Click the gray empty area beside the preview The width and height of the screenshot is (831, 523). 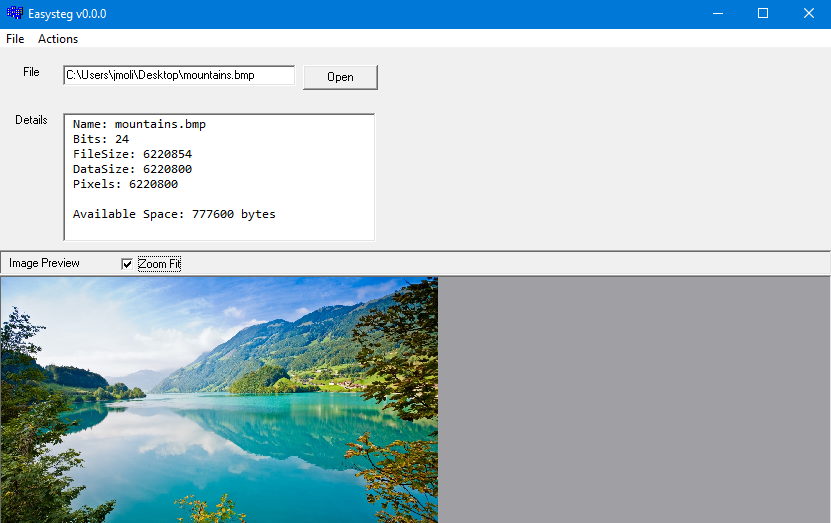[x=633, y=399]
